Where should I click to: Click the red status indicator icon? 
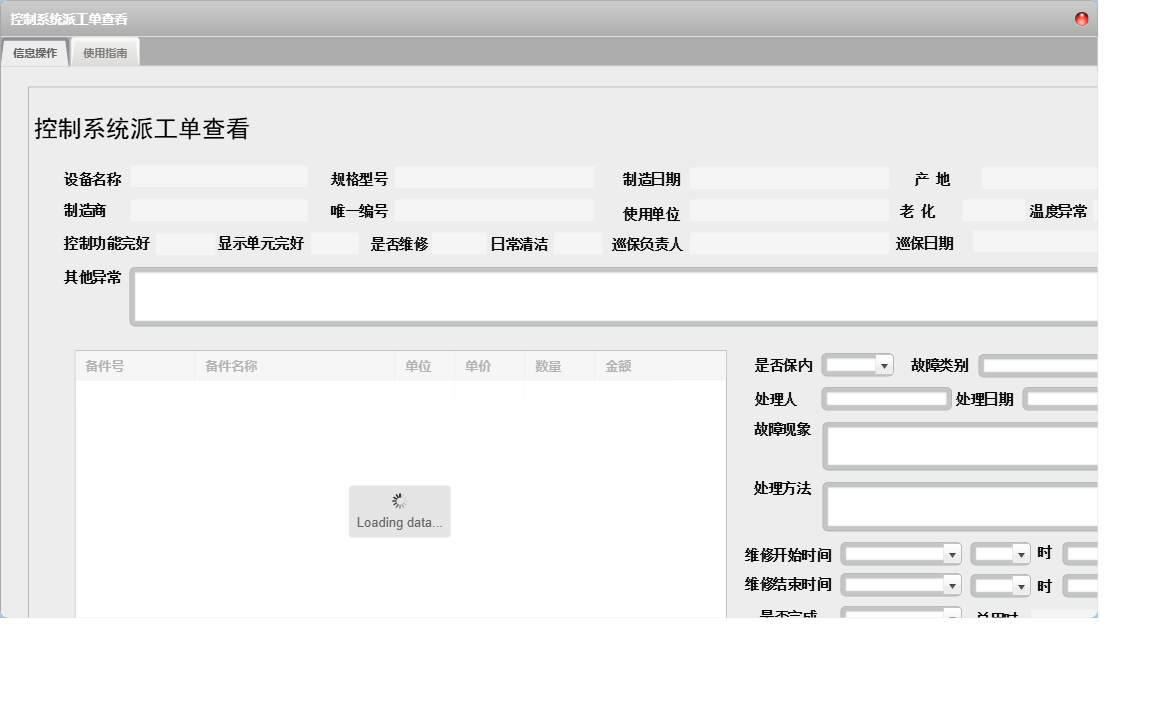[1081, 18]
